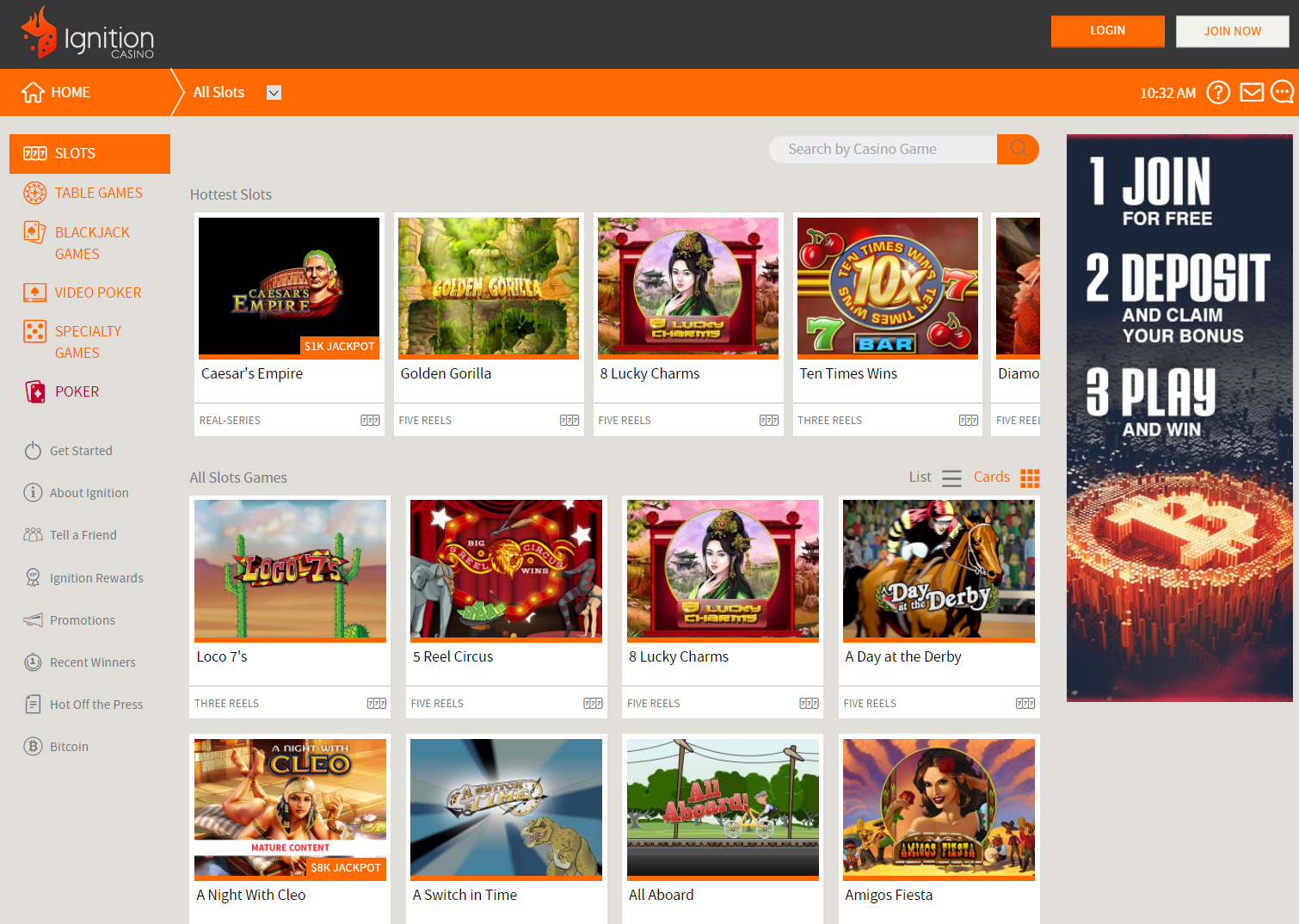Open 5 Reel Circus game thumbnail
This screenshot has width=1299, height=924.
point(506,570)
